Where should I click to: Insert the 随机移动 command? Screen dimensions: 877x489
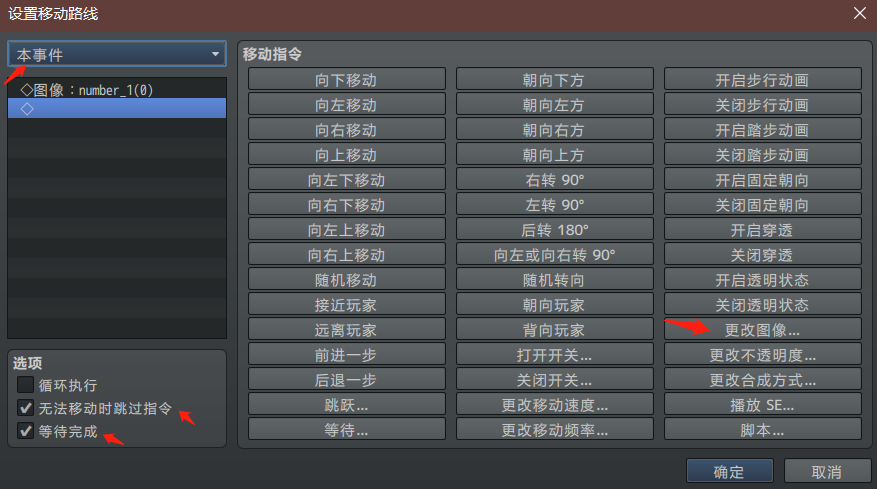347,280
